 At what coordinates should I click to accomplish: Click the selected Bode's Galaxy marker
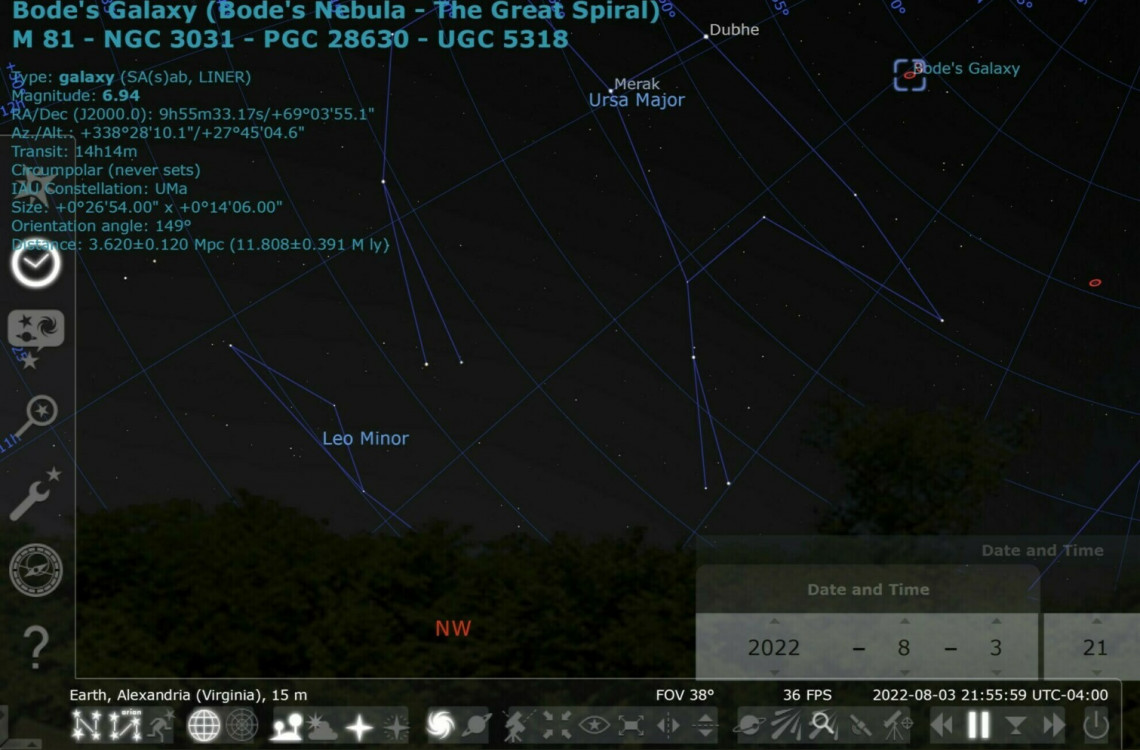[910, 75]
